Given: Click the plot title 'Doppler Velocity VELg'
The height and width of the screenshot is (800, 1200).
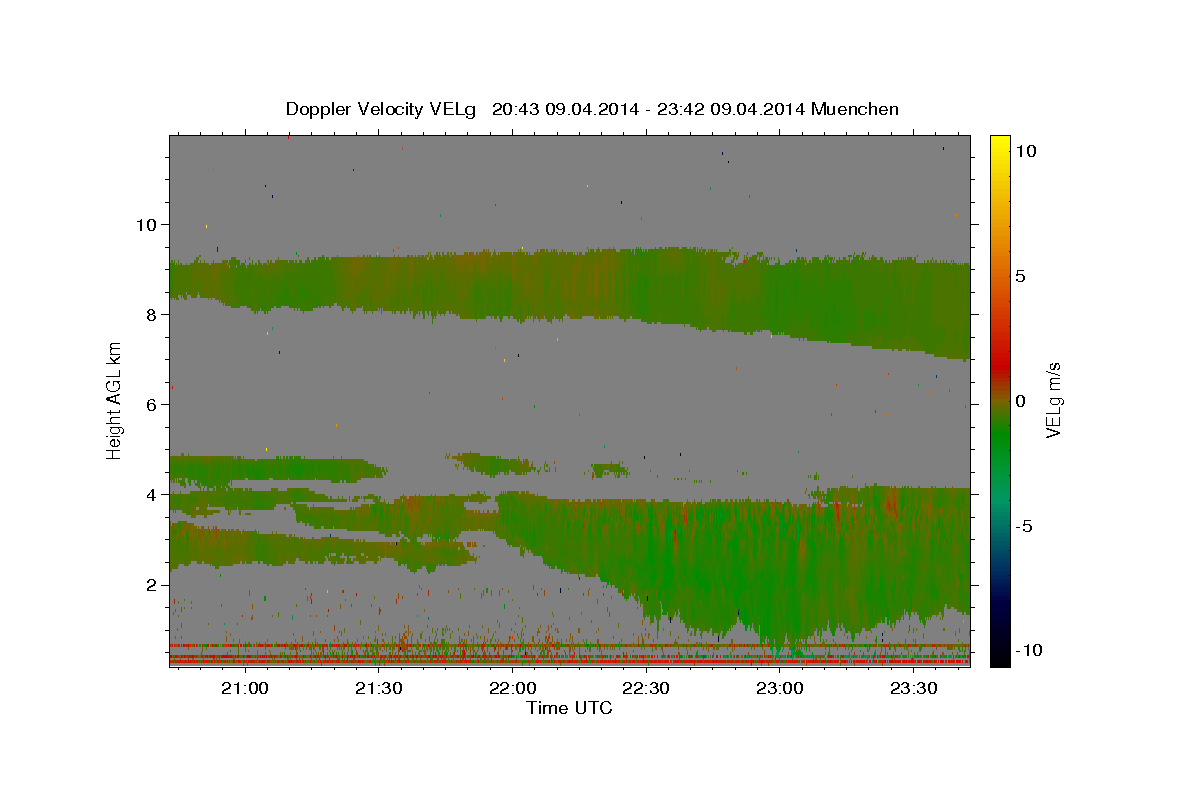Looking at the screenshot, I should [382, 109].
